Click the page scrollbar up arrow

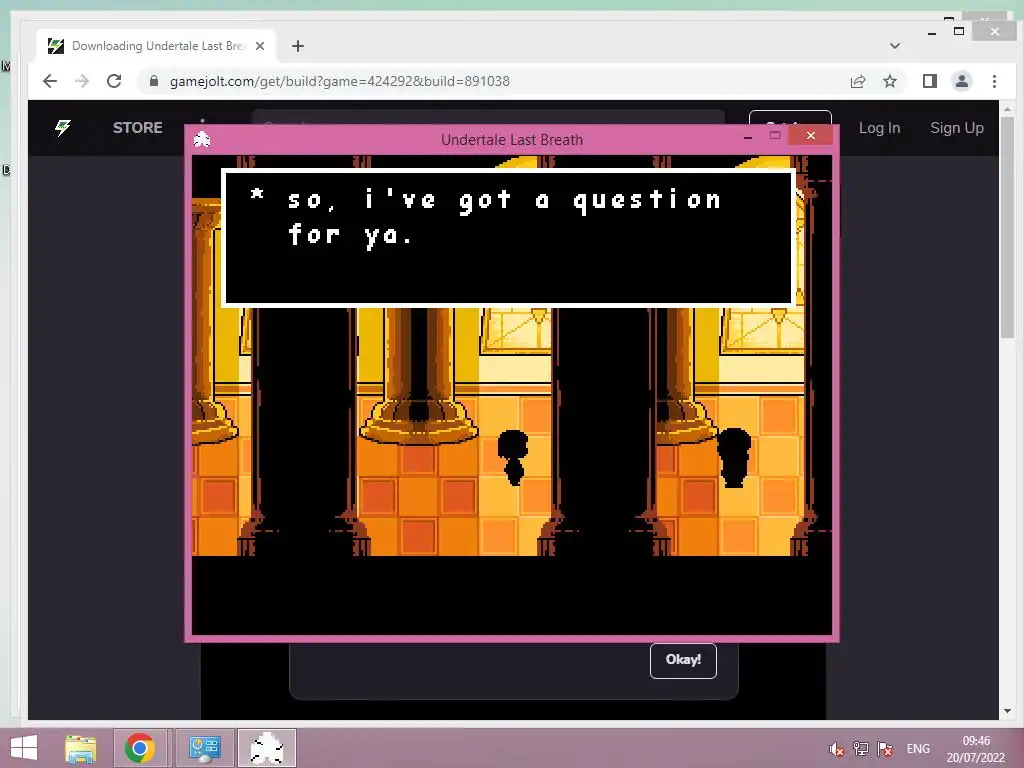1006,109
